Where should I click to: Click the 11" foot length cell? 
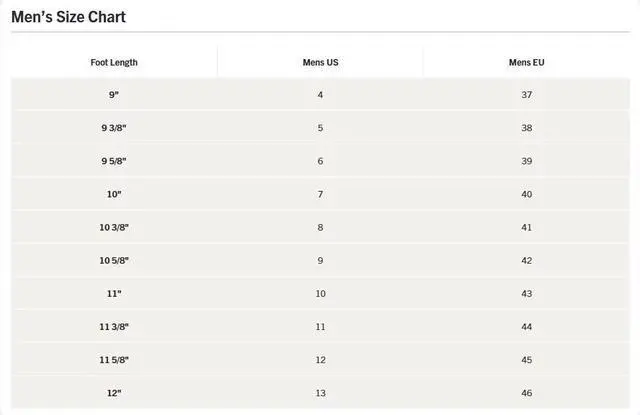[x=114, y=294]
